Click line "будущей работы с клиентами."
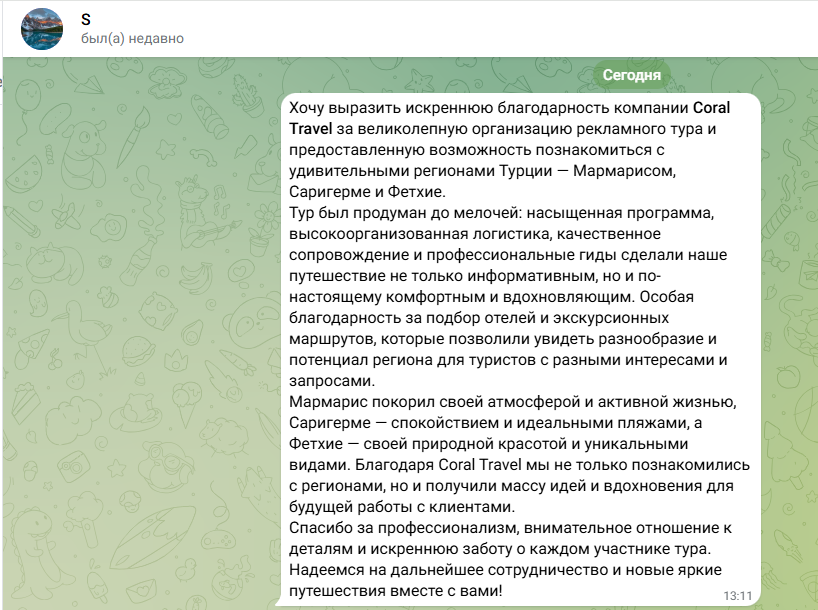 coord(402,507)
